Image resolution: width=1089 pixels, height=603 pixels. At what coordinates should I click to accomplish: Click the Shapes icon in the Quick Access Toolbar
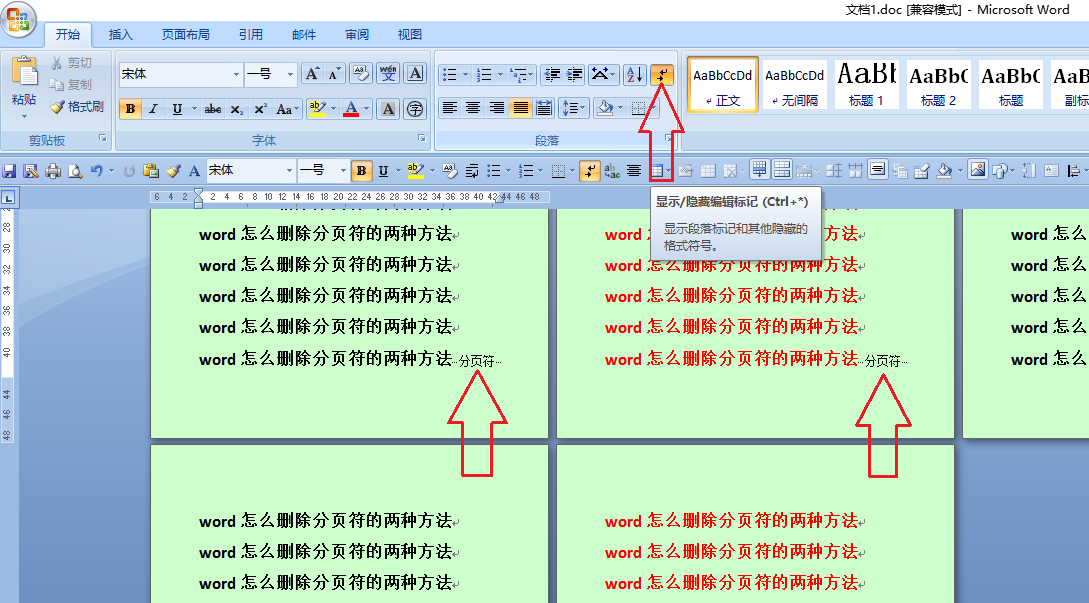pos(1000,171)
